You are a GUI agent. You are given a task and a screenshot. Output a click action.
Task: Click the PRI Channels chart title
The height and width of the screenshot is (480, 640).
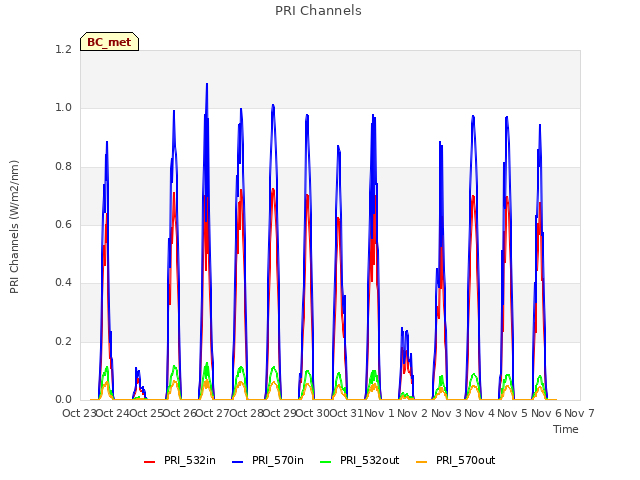[318, 11]
